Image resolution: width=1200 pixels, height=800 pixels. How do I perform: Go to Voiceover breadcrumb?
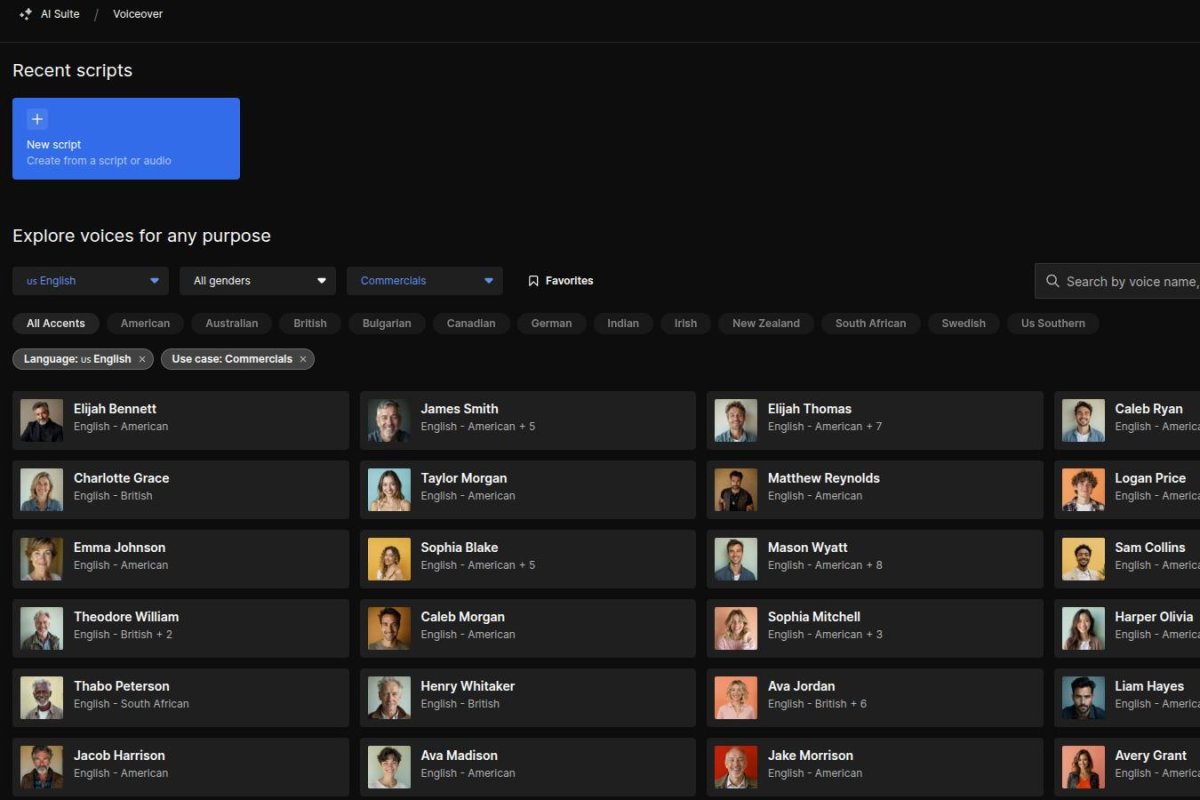click(138, 14)
